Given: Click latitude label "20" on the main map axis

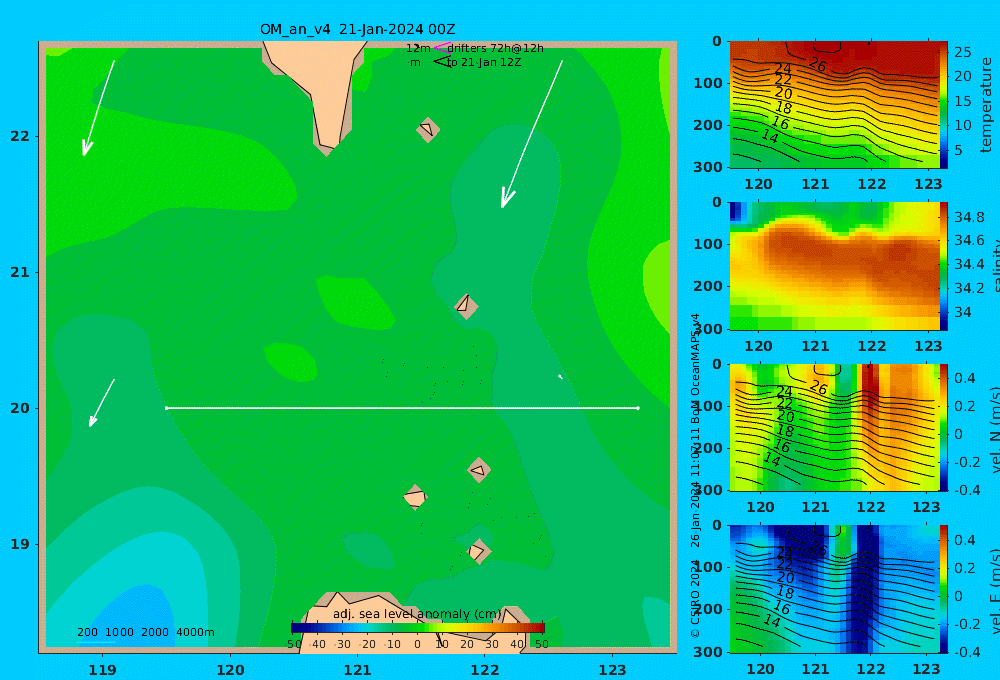Looking at the screenshot, I should pyautogui.click(x=20, y=408).
